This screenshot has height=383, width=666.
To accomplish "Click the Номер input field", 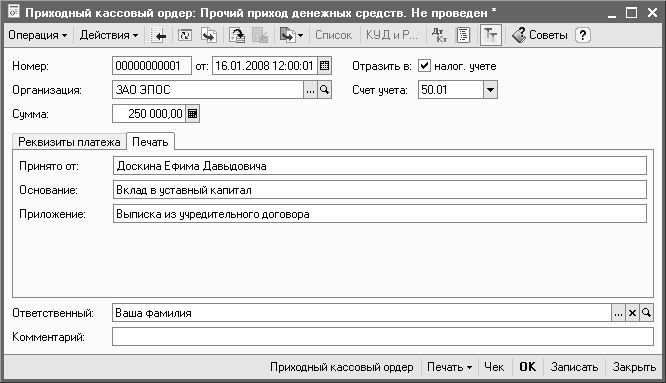I will (x=152, y=66).
